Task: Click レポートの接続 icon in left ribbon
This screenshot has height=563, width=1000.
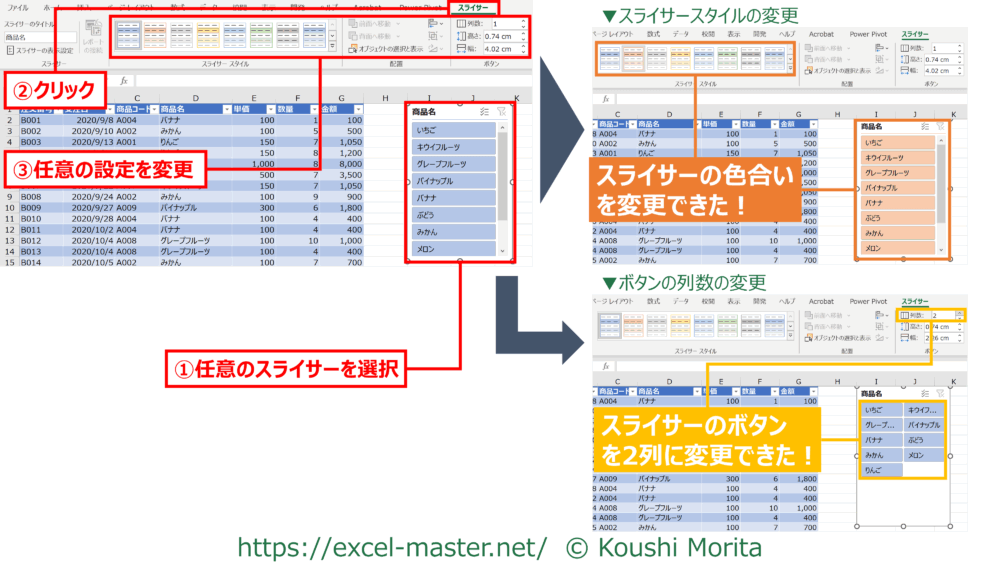Action: tap(92, 38)
